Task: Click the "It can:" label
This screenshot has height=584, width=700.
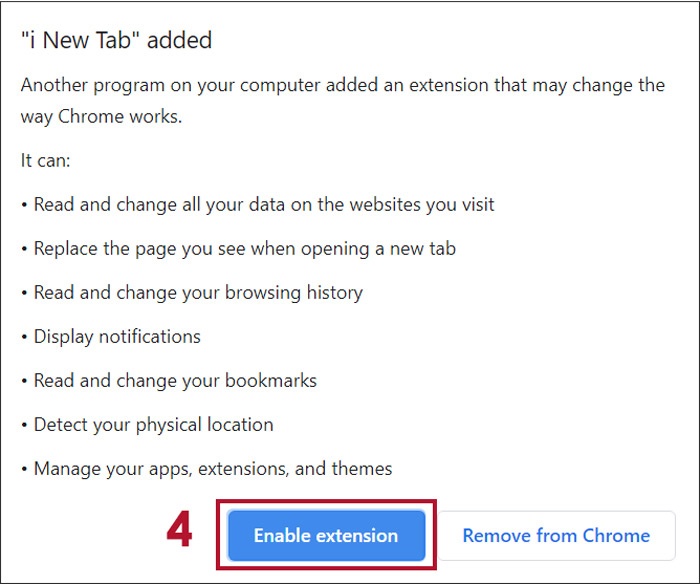Action: pos(48,161)
